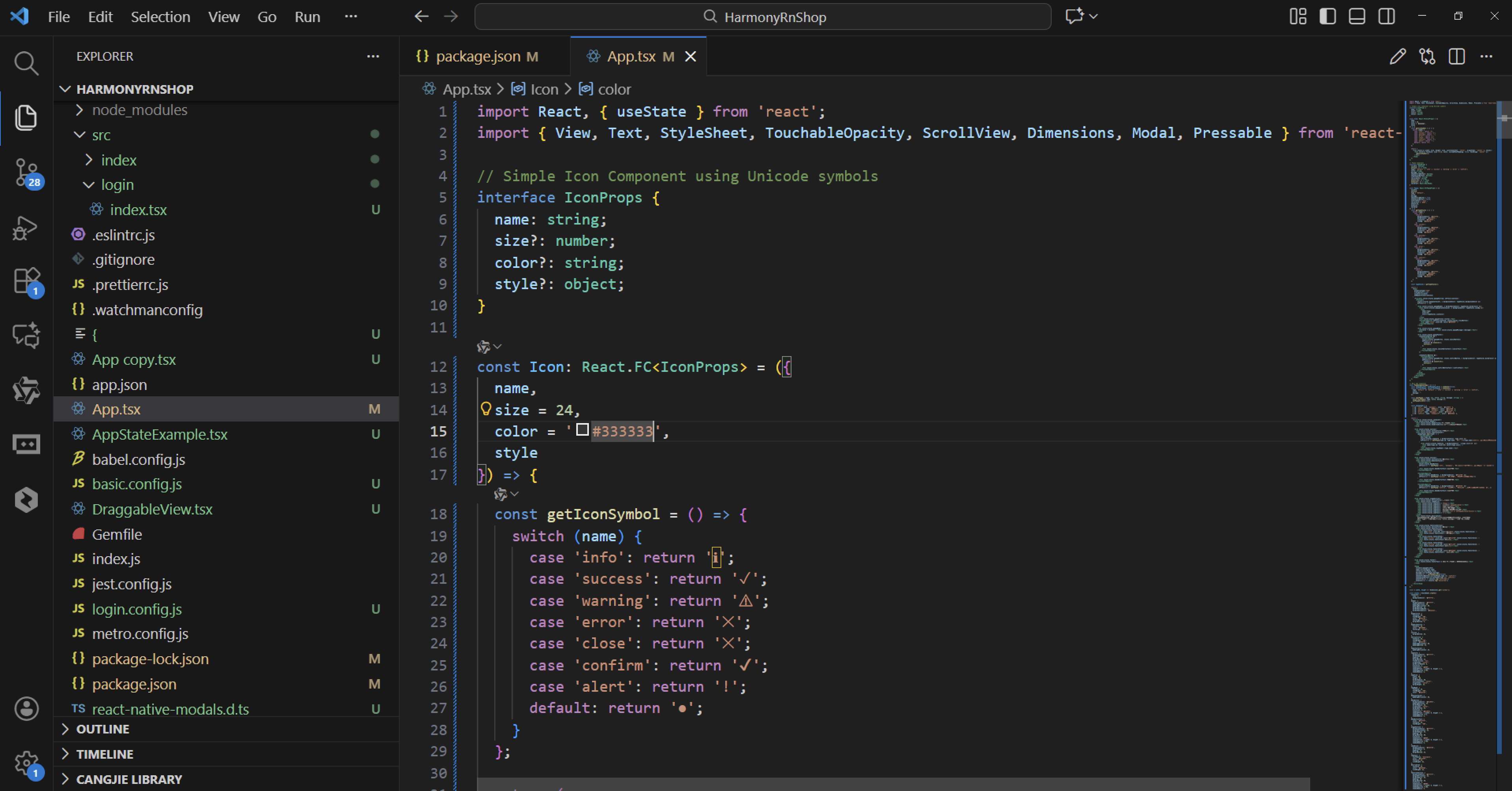Open AppStateExample.tsx from the explorer
The image size is (1512, 791).
(160, 434)
